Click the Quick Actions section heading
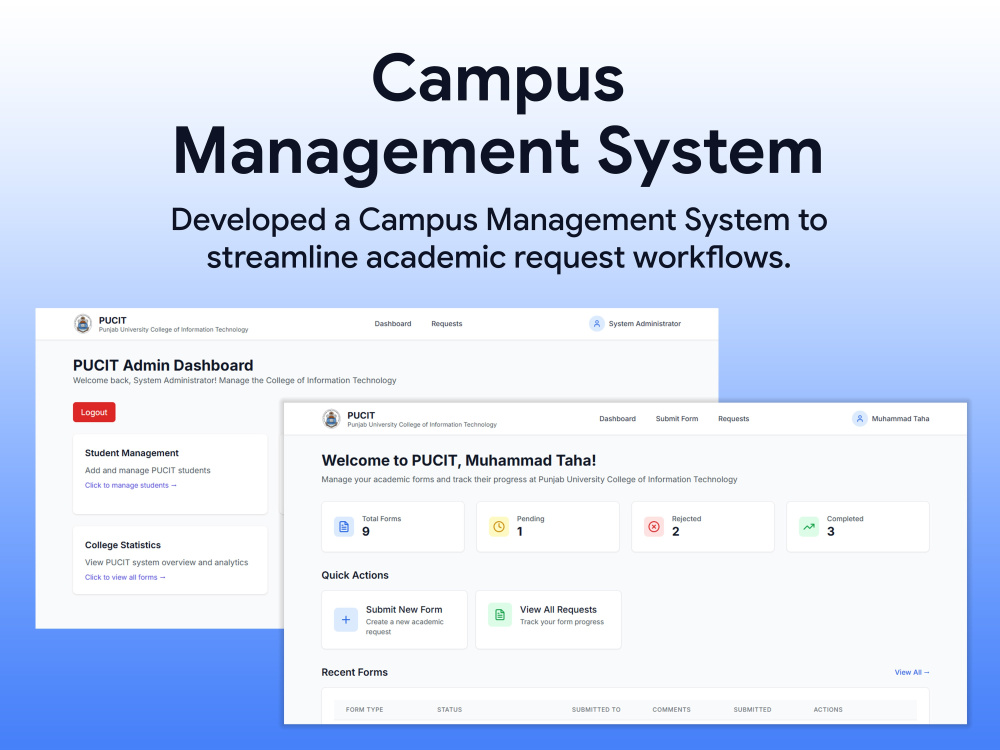The width and height of the screenshot is (1000, 750). tap(355, 575)
